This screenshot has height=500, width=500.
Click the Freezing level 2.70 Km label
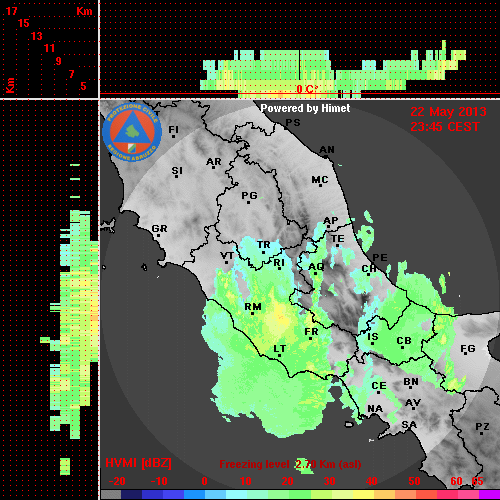(290, 464)
